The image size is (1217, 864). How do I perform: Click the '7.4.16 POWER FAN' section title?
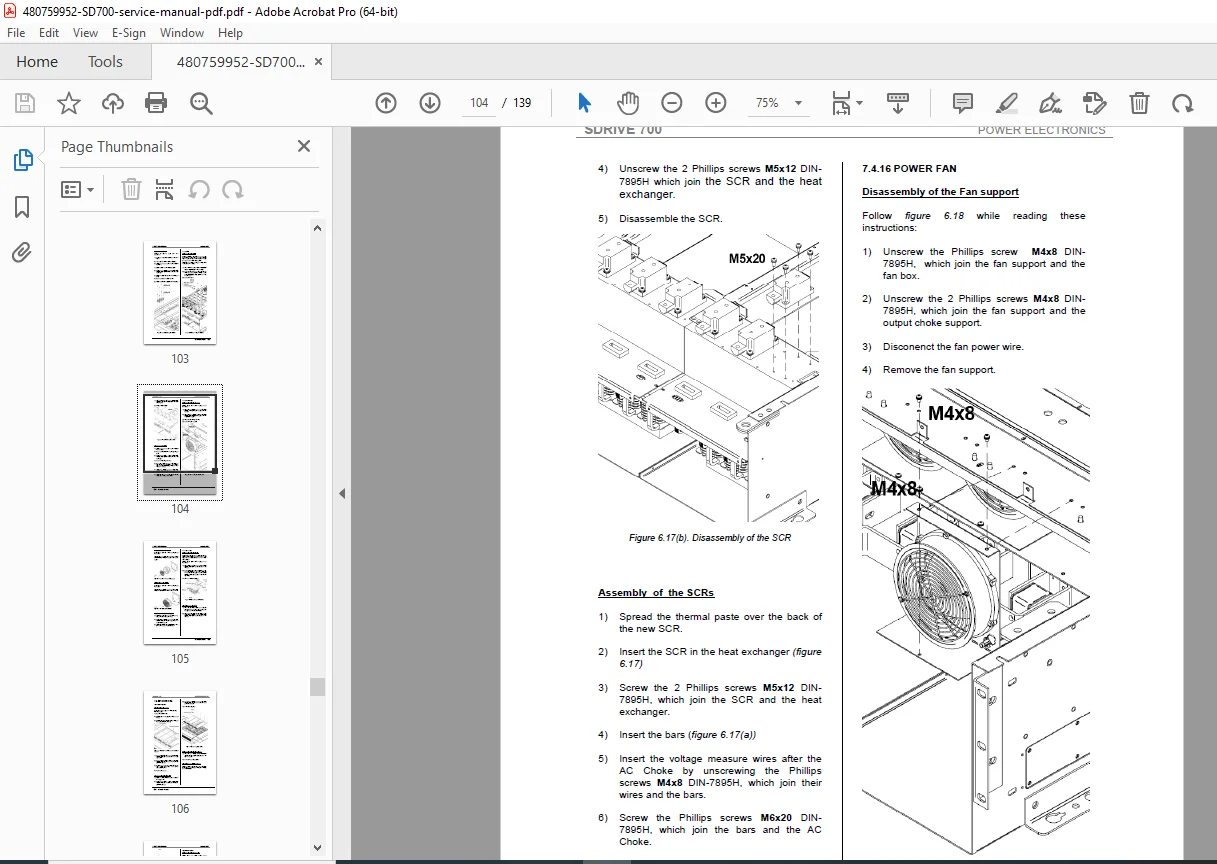pos(909,169)
